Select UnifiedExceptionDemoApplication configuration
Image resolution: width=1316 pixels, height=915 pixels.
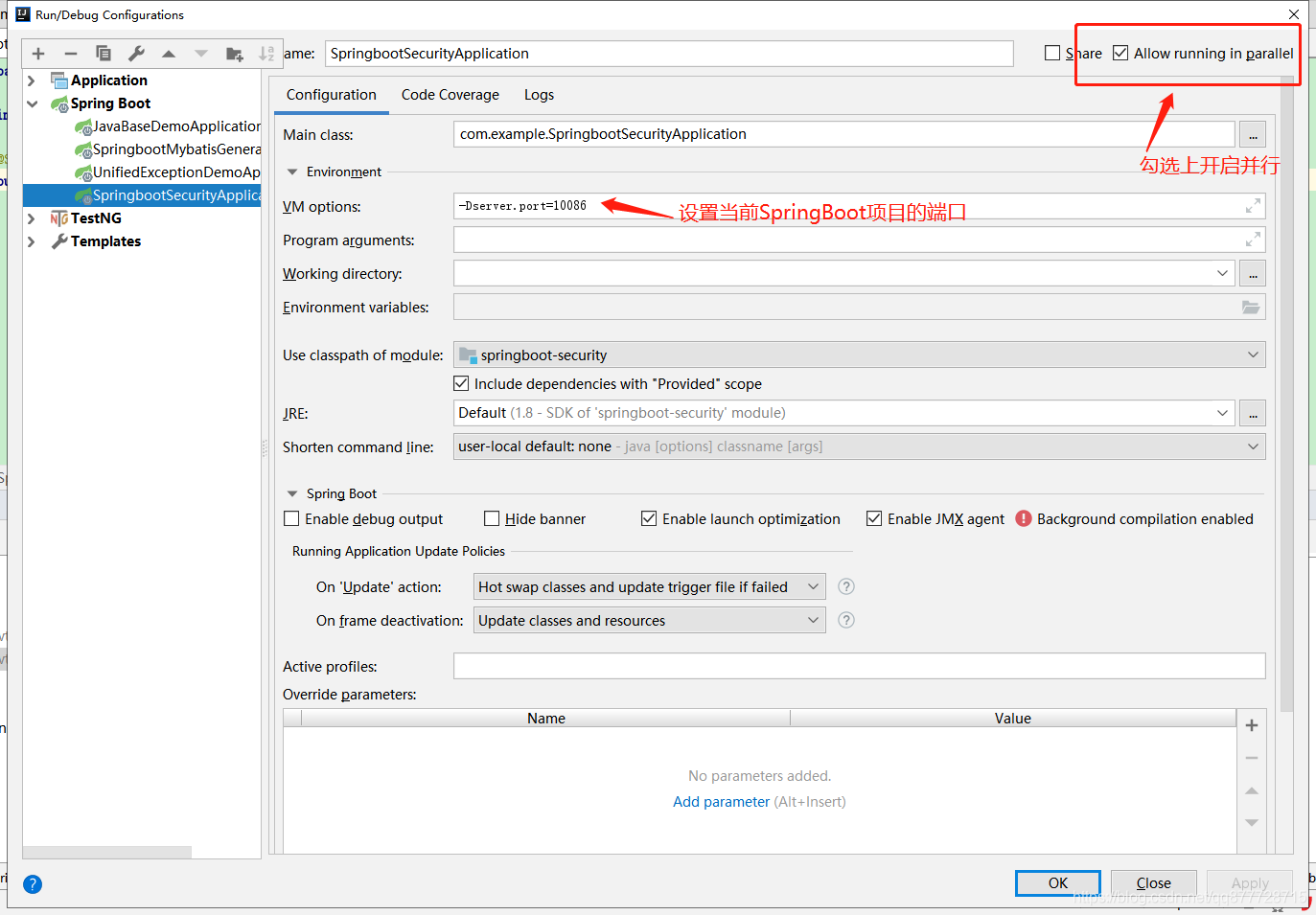[x=167, y=172]
